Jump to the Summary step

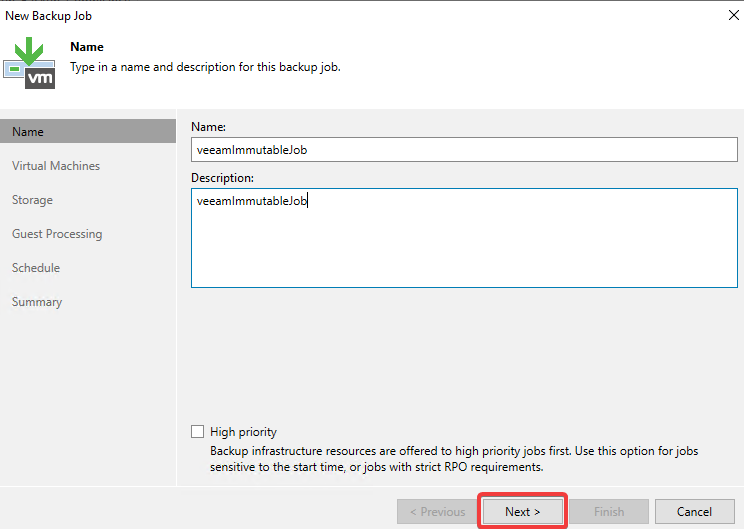pyautogui.click(x=37, y=302)
